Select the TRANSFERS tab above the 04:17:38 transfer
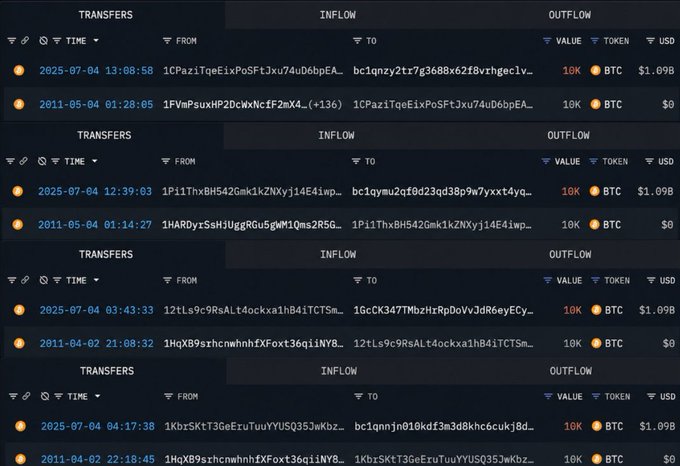The height and width of the screenshot is (466, 680). coord(107,371)
